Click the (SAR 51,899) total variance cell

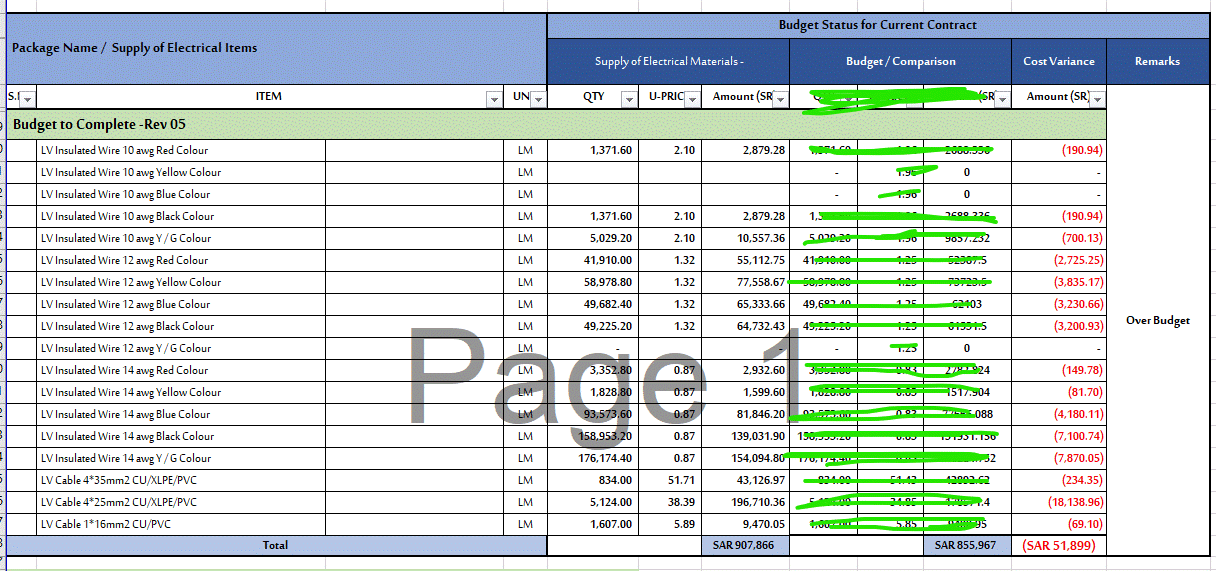click(x=1059, y=545)
